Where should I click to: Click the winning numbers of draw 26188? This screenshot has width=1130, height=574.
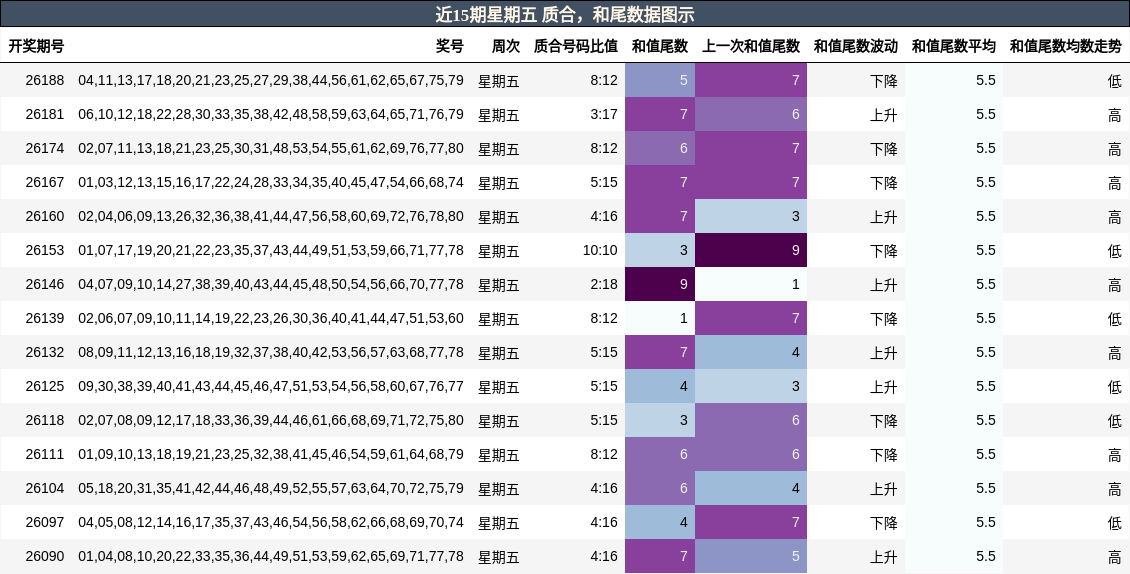pos(271,80)
